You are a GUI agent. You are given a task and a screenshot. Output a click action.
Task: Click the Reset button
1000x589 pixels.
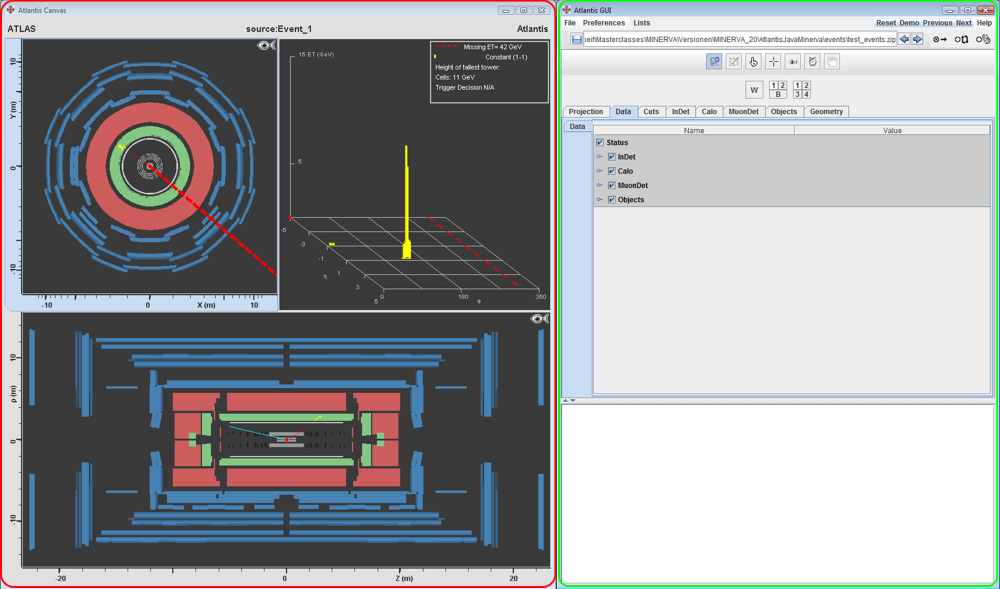[x=886, y=23]
